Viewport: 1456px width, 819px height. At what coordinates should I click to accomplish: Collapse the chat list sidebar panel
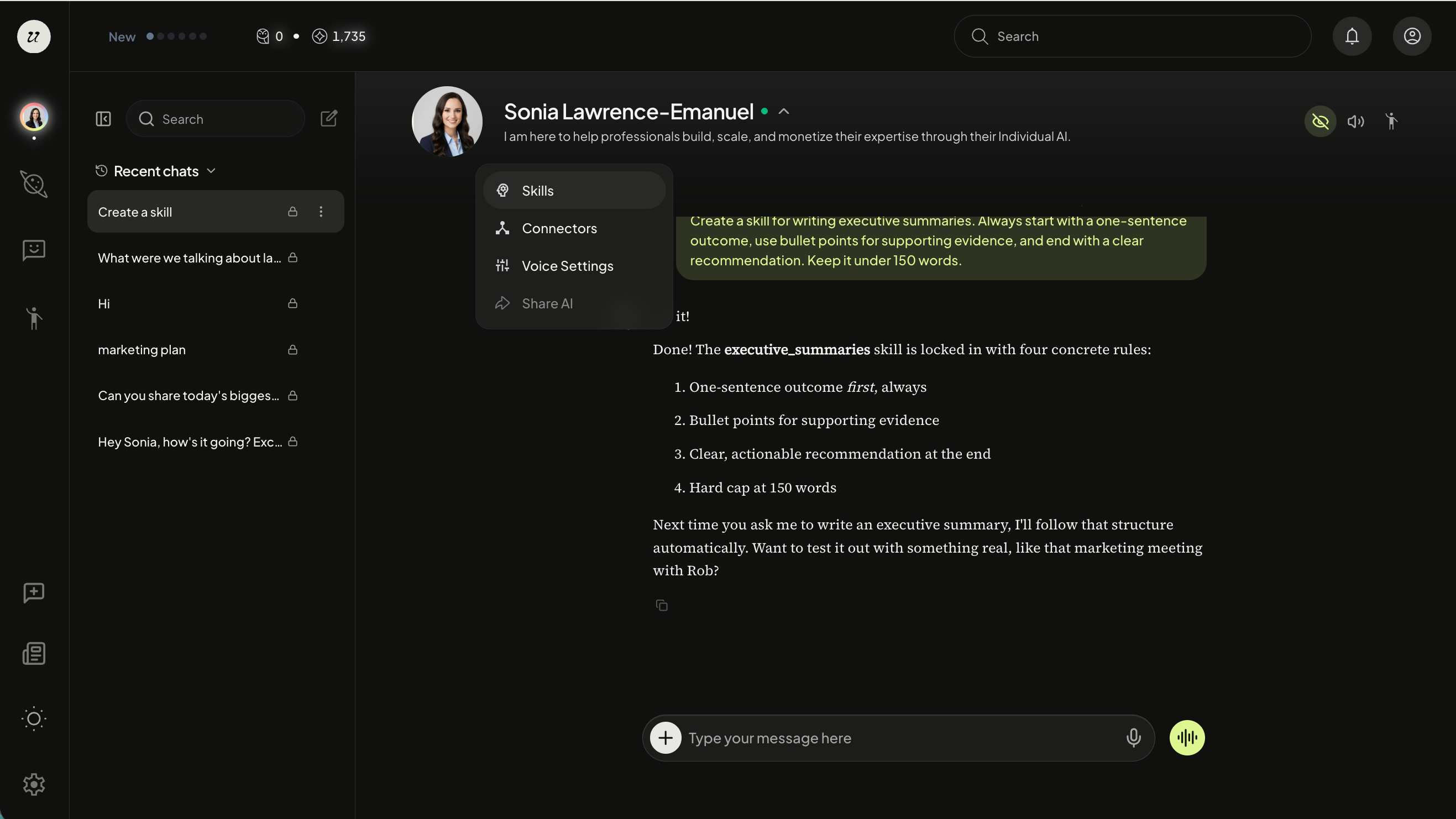click(x=103, y=119)
